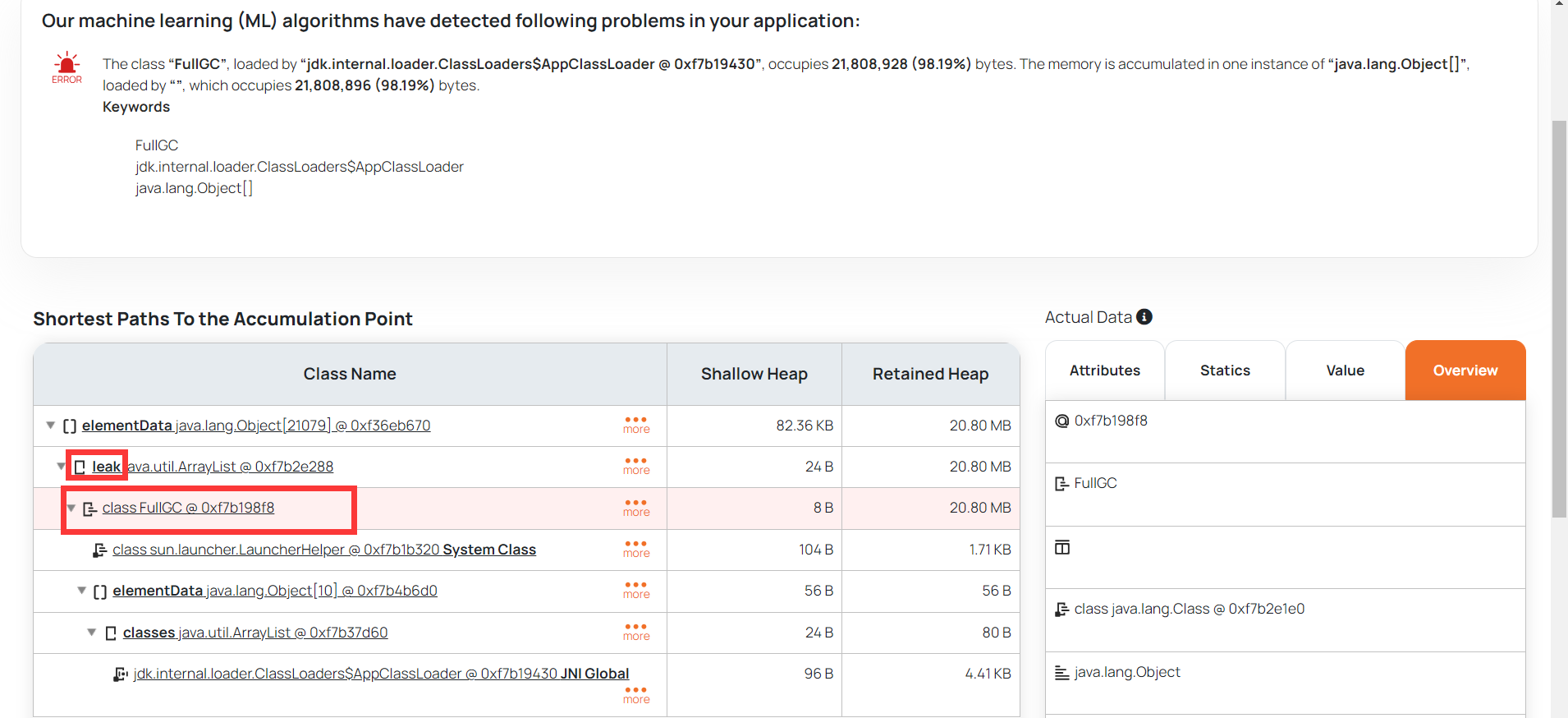1568x718 pixels.
Task: Open more options for AppClassLoader JNI Global row
Action: [x=636, y=695]
